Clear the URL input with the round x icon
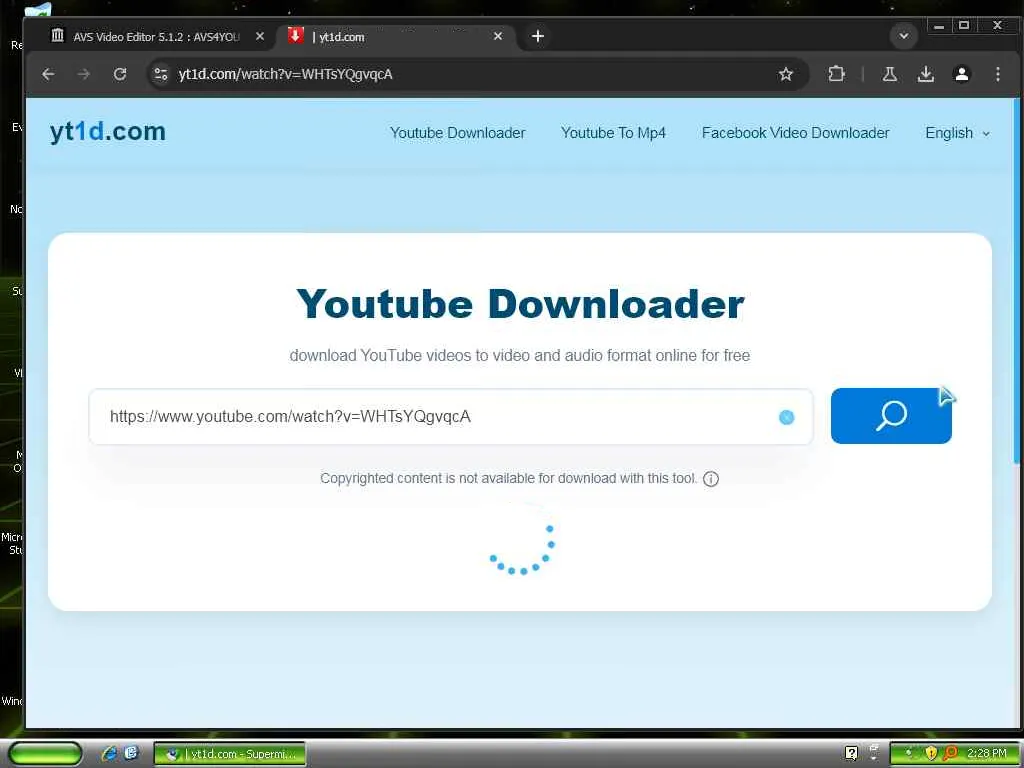Viewport: 1024px width, 768px height. point(786,417)
